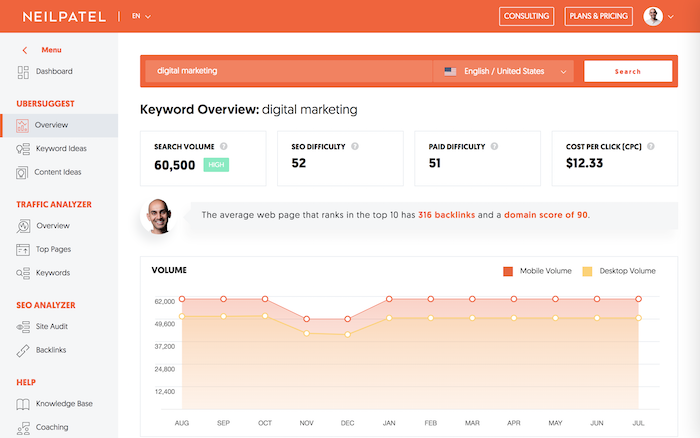Click the paid difficulty value 51
The height and width of the screenshot is (438, 700).
click(435, 163)
